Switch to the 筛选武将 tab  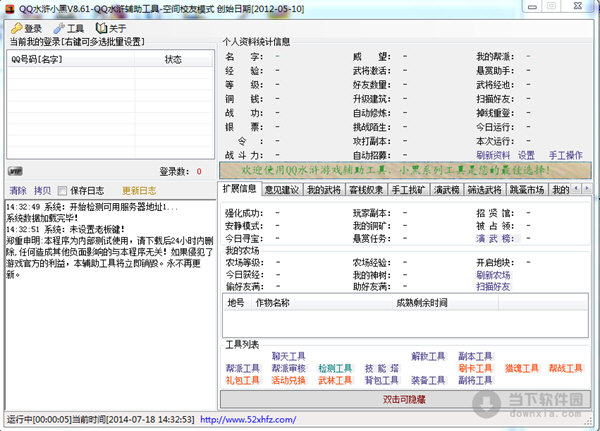click(484, 190)
